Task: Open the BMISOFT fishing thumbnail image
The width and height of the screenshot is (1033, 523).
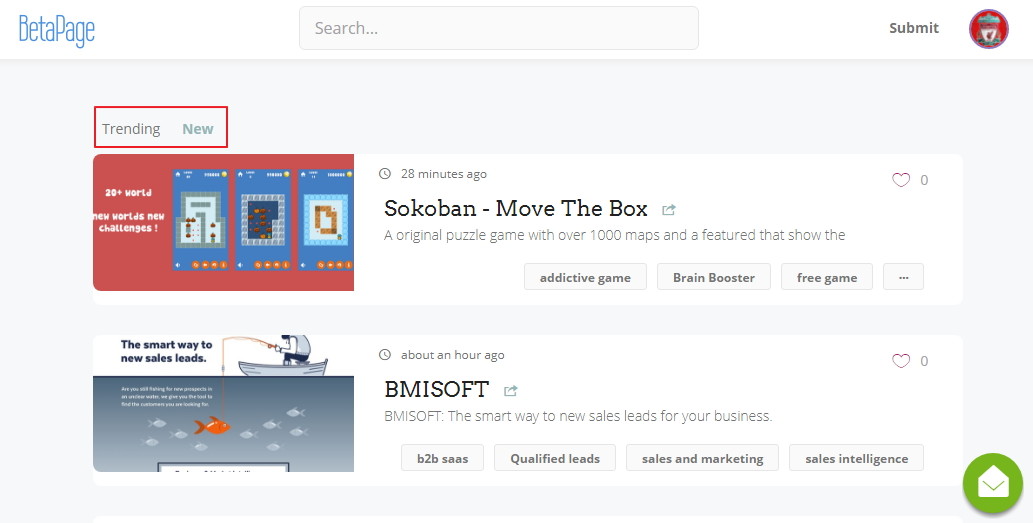Action: coord(223,403)
